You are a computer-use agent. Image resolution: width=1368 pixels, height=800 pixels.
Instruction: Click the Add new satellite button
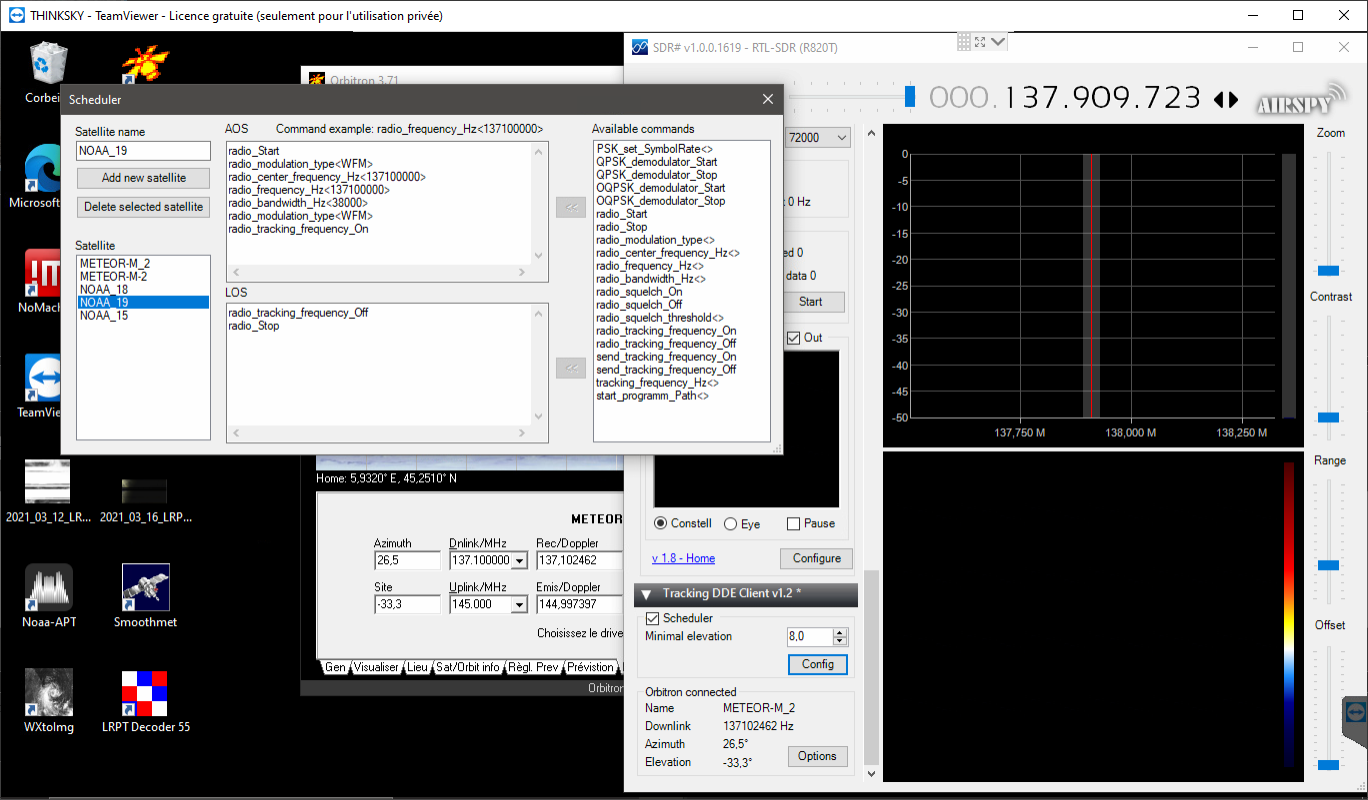tap(144, 178)
